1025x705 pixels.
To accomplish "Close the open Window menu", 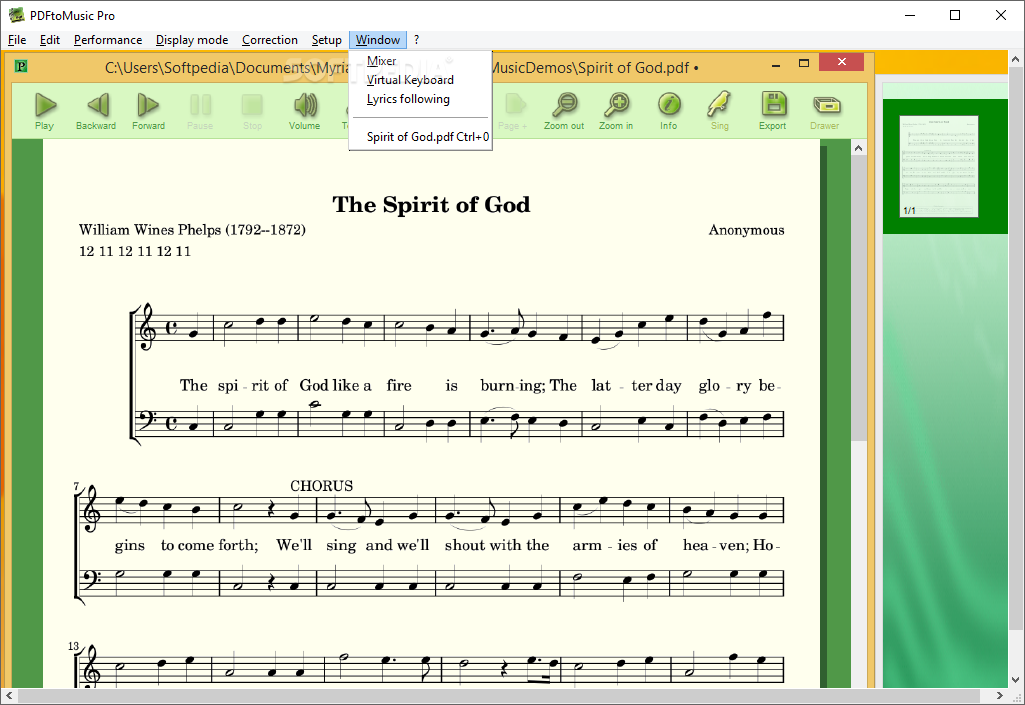I will [x=378, y=40].
